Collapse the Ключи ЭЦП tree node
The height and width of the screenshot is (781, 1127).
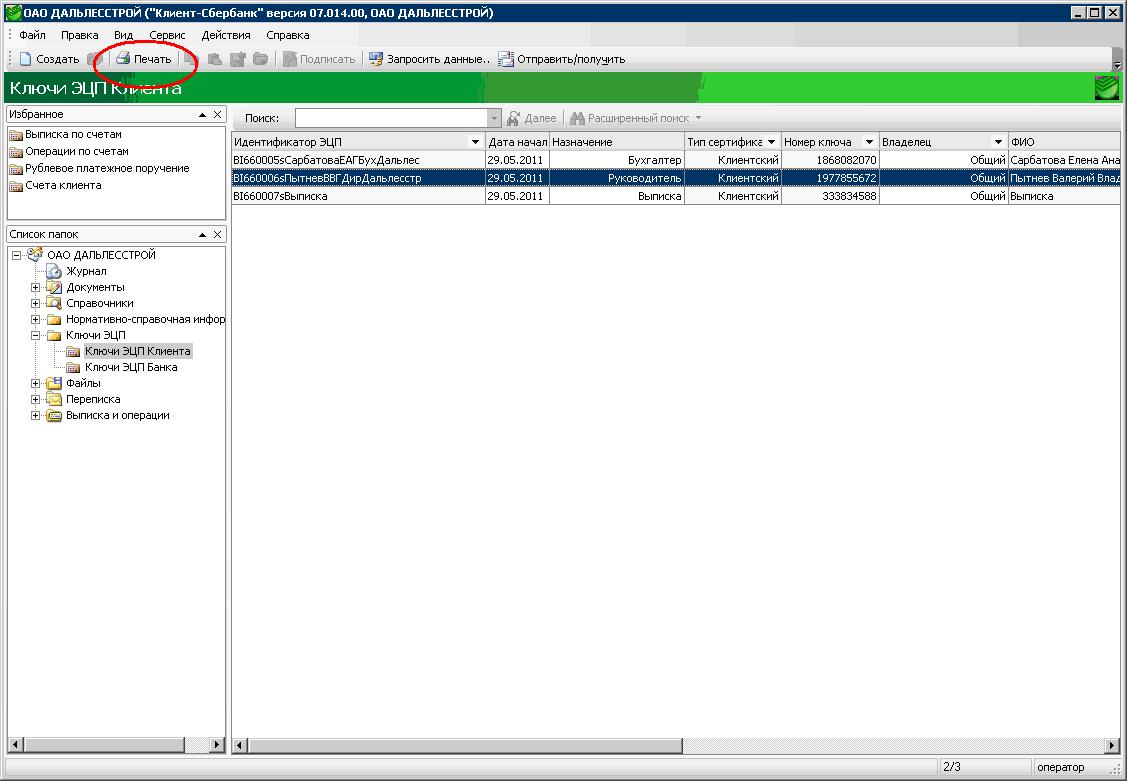click(34, 335)
